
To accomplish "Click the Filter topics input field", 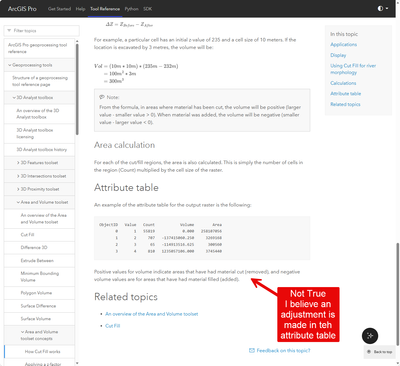I will point(42,31).
